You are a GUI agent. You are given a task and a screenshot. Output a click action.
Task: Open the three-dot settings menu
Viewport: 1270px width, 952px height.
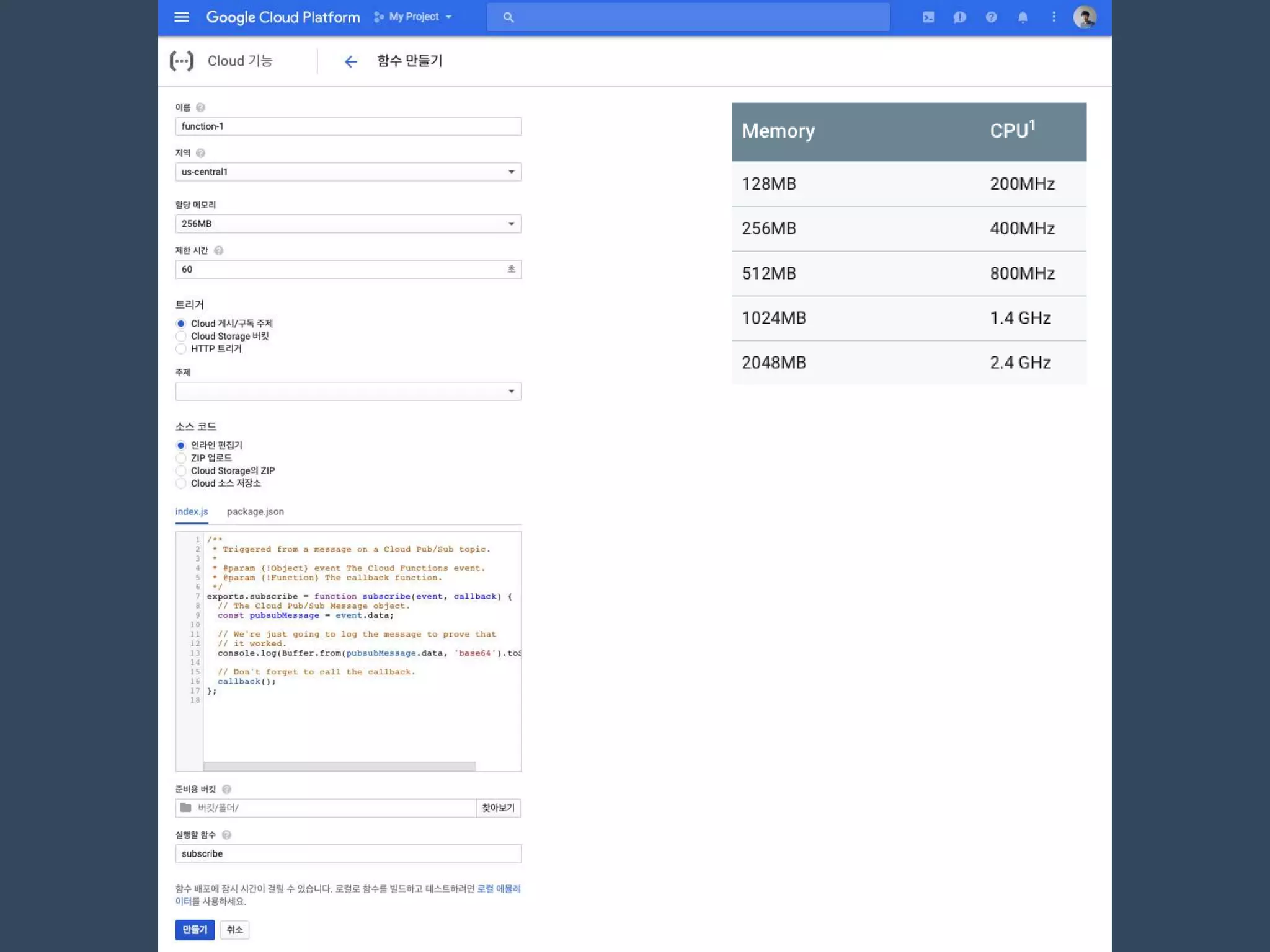click(1054, 17)
